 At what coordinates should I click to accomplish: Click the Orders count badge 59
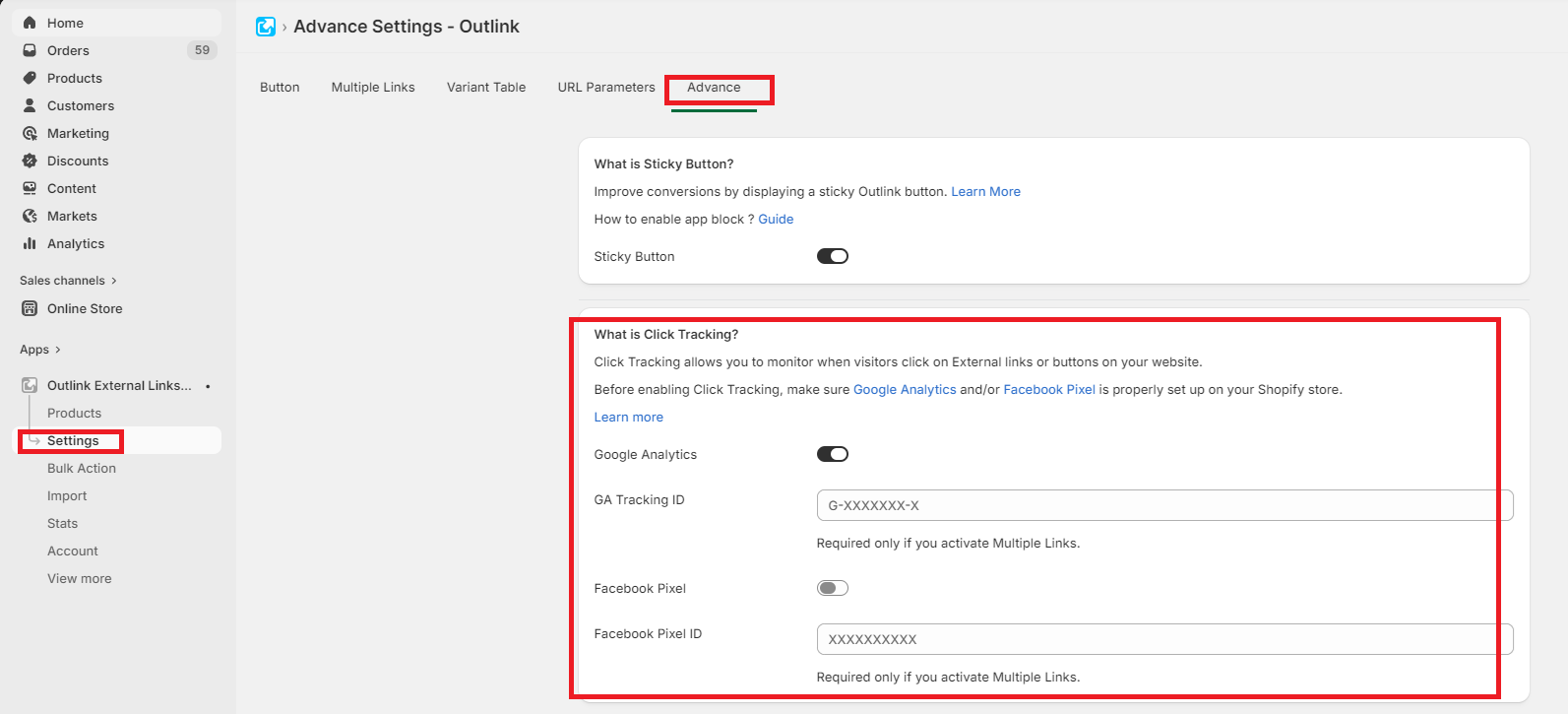tap(202, 50)
